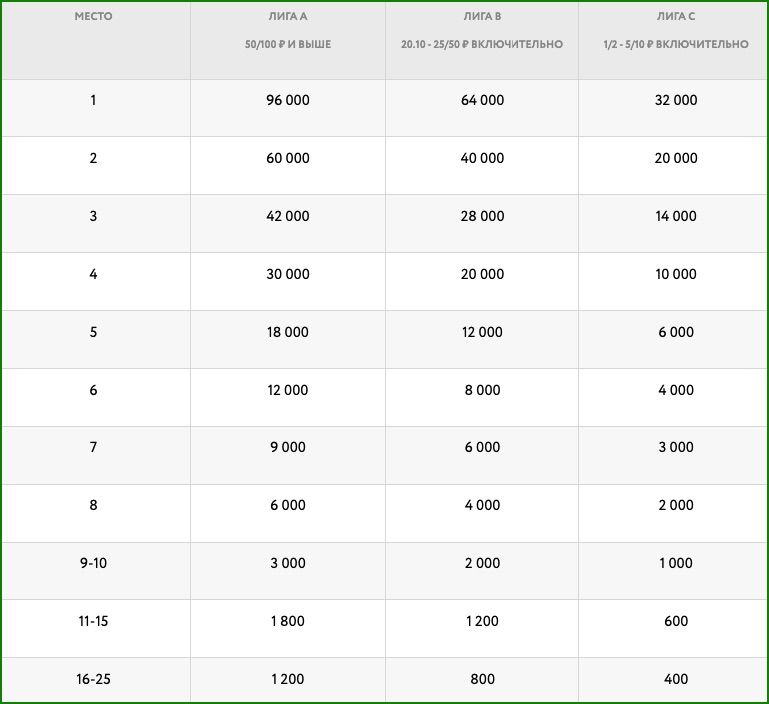Select the 42 000 cell in Лига A
The height and width of the screenshot is (704, 769).
coord(288,216)
